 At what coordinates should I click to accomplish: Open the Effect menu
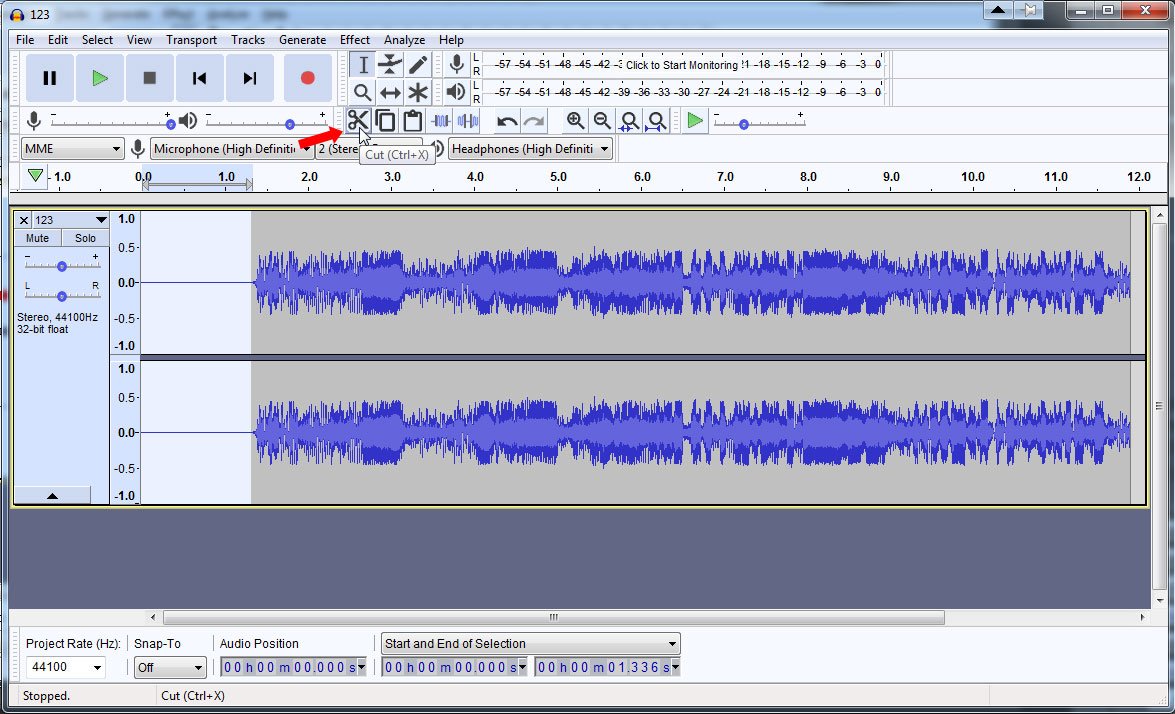354,40
